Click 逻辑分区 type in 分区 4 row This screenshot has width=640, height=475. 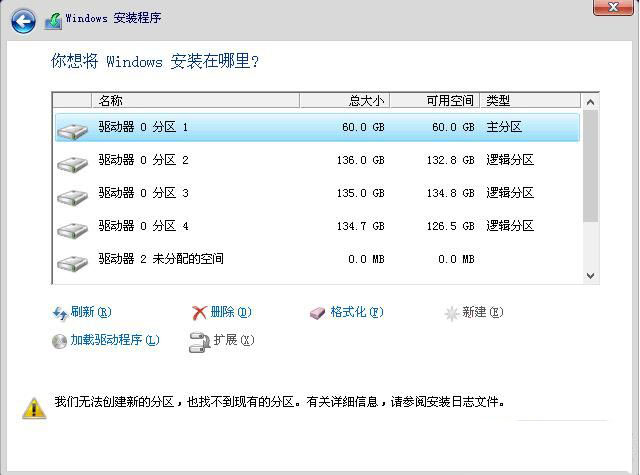(510, 226)
